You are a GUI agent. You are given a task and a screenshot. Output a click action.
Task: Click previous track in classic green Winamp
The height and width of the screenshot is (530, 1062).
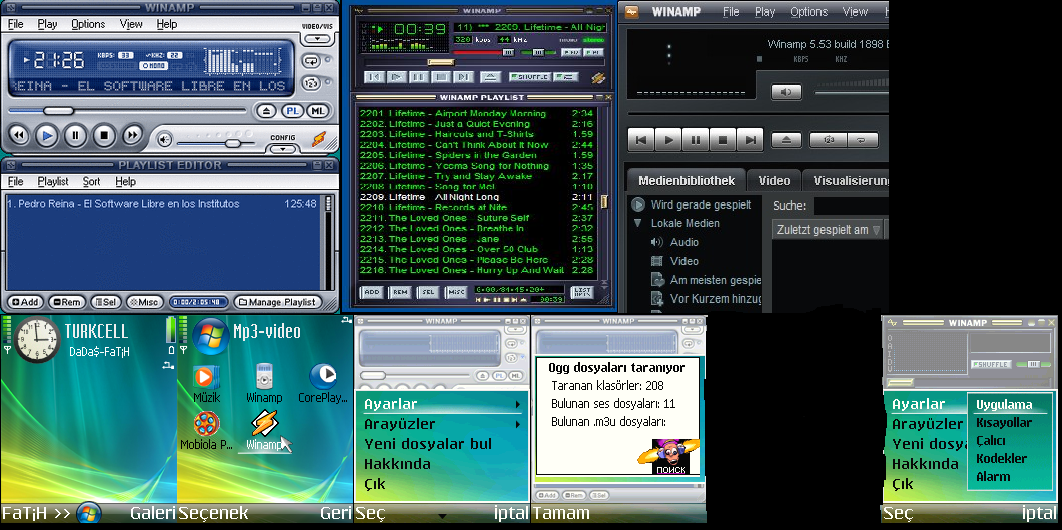[x=373, y=77]
